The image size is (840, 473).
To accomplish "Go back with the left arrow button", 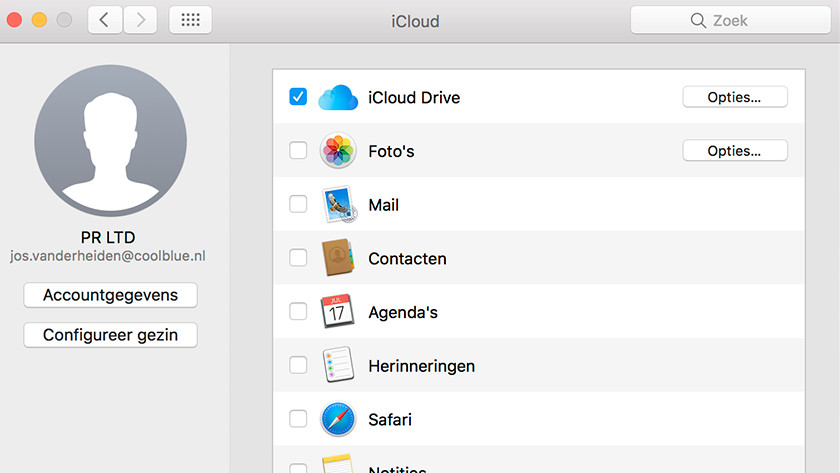I will tap(104, 20).
